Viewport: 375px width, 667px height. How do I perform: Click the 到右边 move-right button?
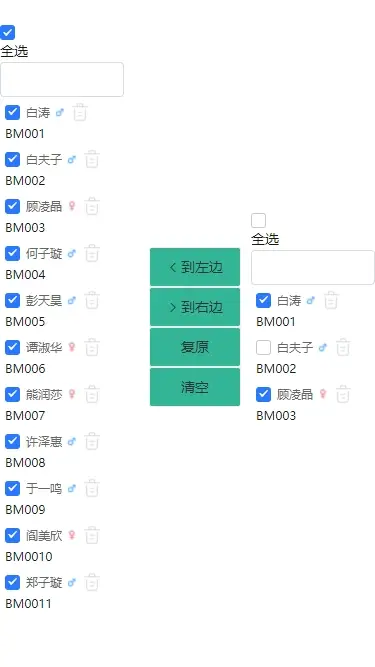tap(195, 307)
